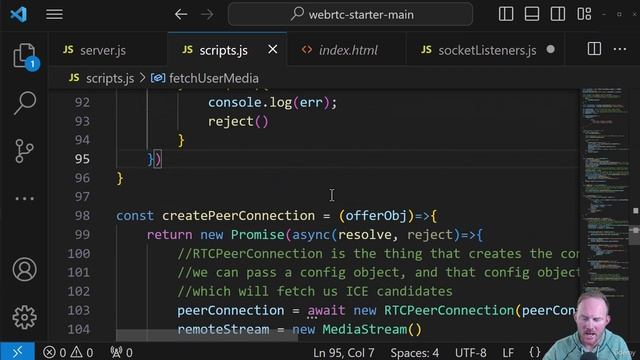Click line number 95 in the gutter

click(82, 159)
